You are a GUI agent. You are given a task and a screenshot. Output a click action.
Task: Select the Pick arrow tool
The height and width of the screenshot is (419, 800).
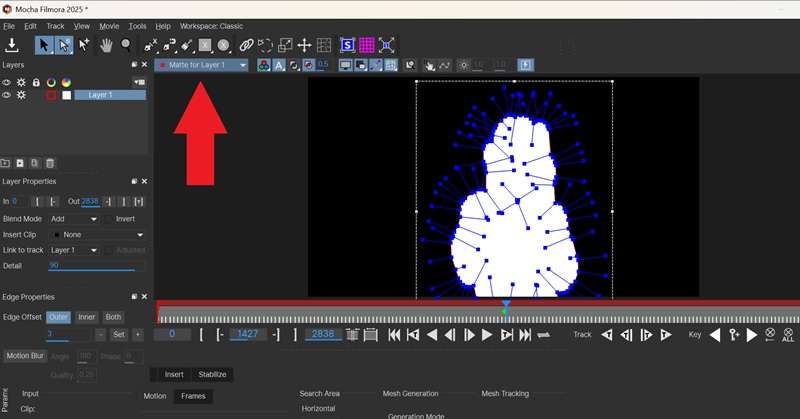click(44, 45)
